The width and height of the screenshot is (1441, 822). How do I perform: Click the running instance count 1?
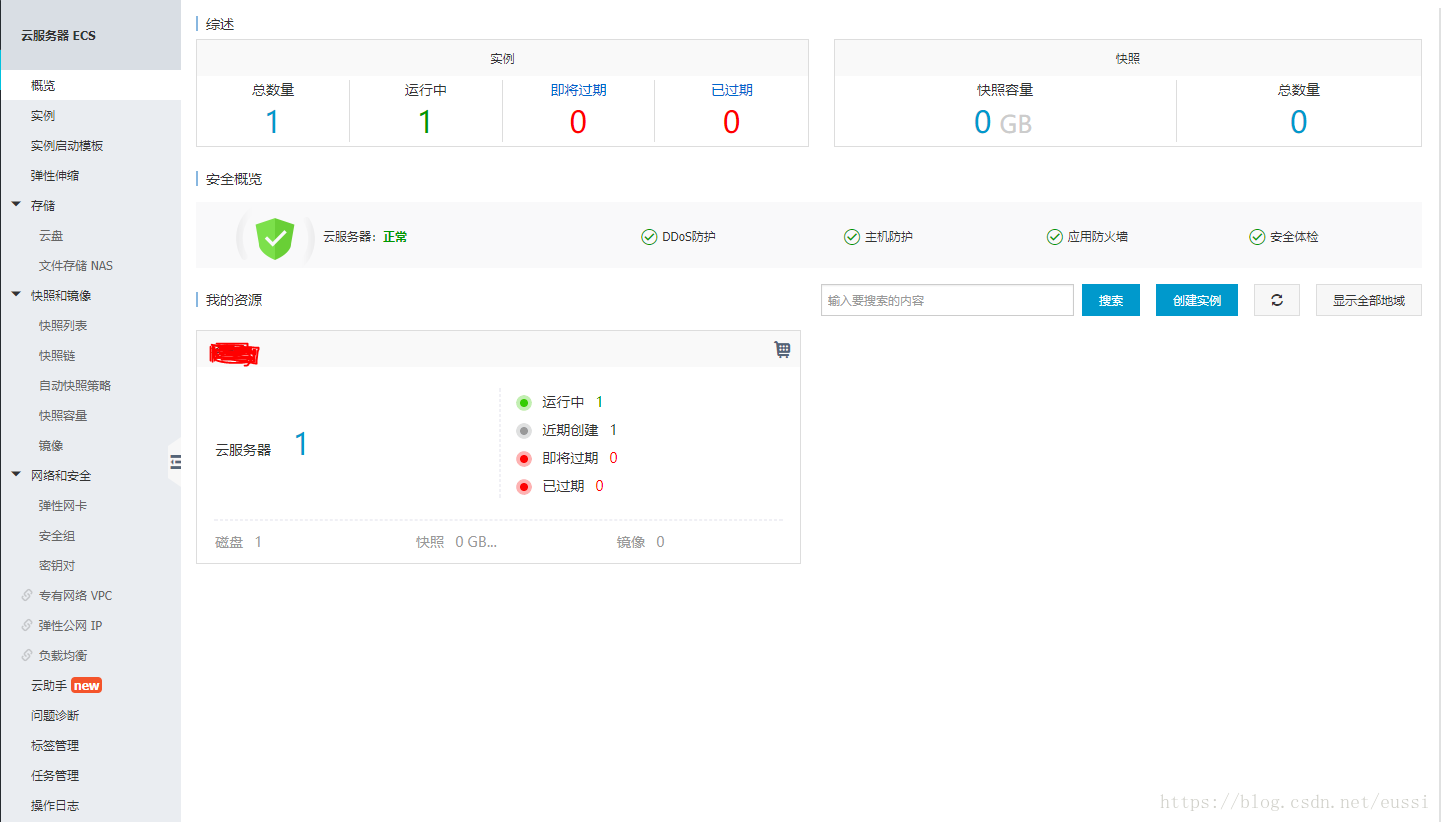425,122
